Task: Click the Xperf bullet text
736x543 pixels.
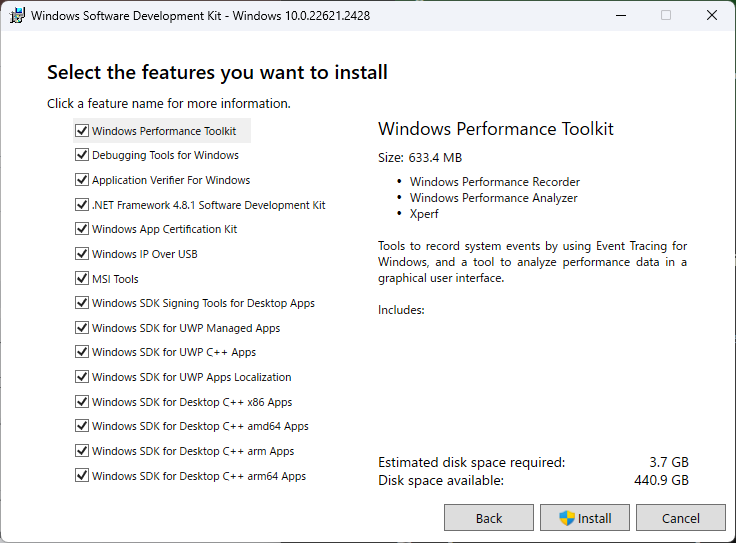Action: point(424,214)
